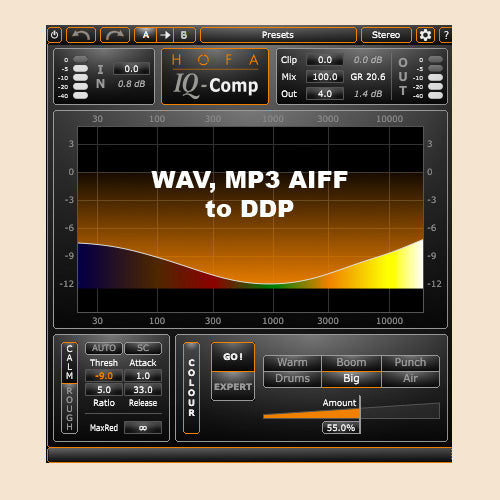Click the 0.0 dB clip readout

coord(368,60)
